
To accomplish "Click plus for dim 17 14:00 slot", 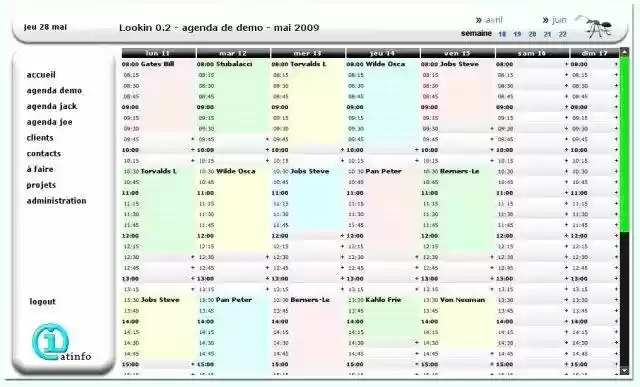I will point(616,322).
